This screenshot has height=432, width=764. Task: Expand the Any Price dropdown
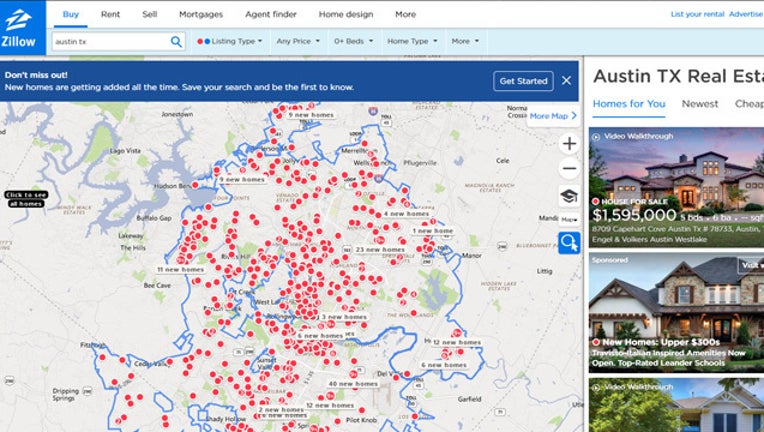pyautogui.click(x=298, y=41)
